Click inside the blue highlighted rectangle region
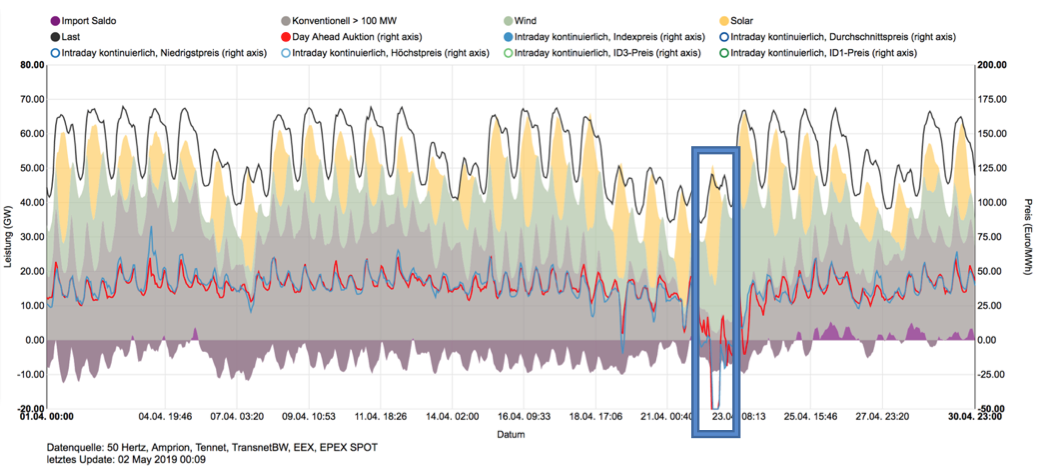 [716, 290]
